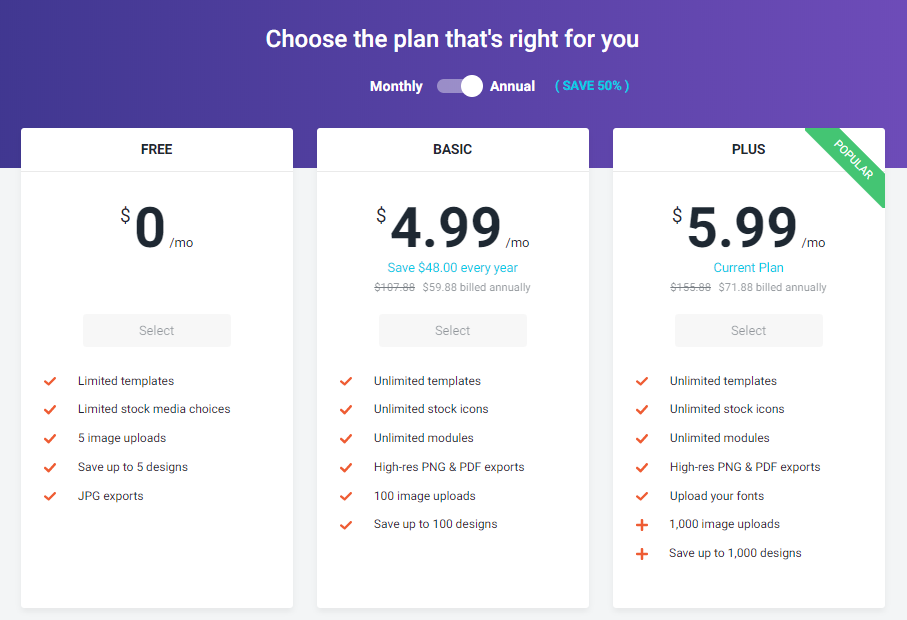
Task: Click the checkmark beside 5 image uploads
Action: pyautogui.click(x=50, y=438)
